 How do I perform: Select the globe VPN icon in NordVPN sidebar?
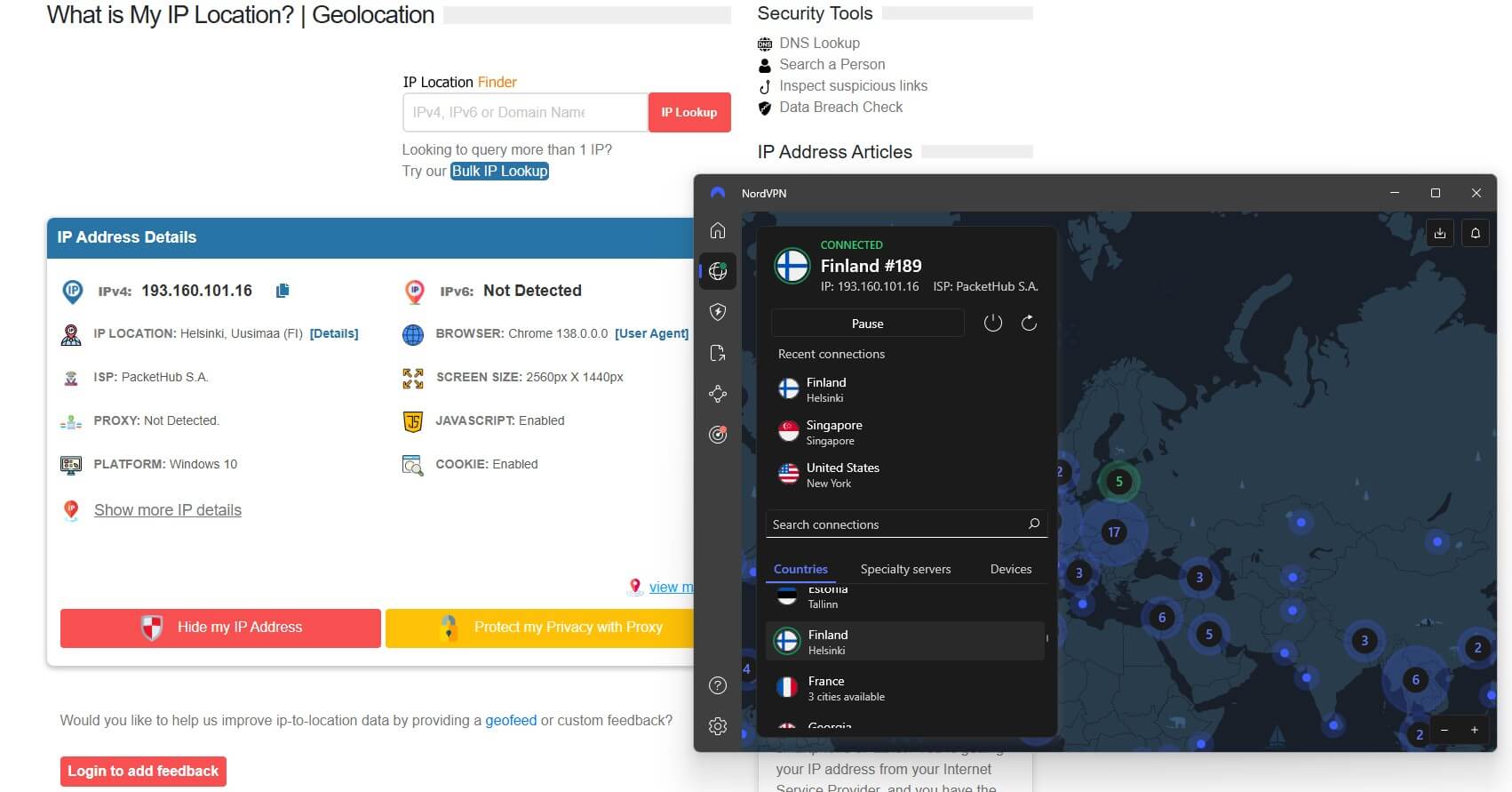click(718, 272)
